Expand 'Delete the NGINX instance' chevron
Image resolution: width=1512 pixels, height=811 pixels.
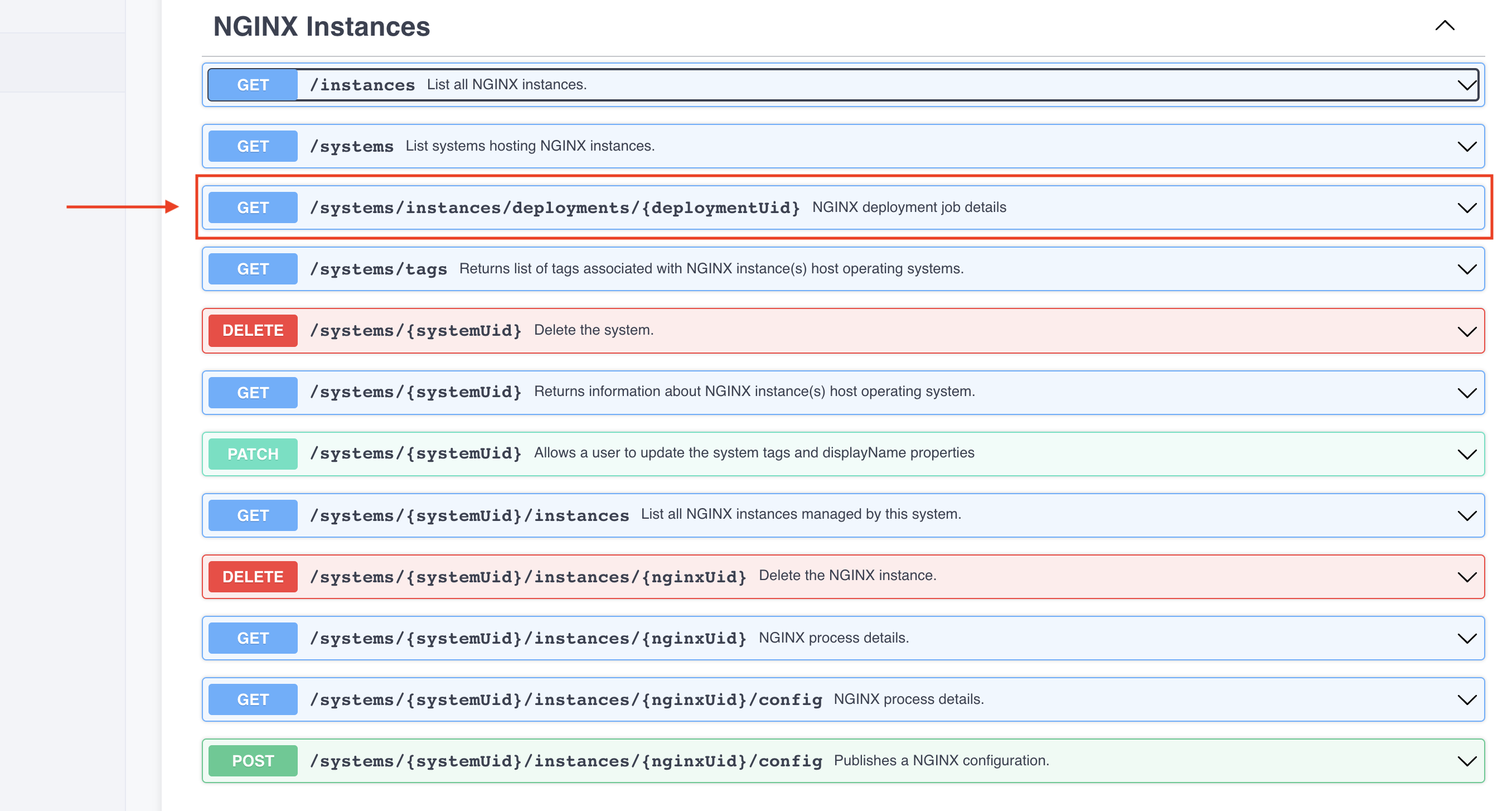click(x=1467, y=577)
